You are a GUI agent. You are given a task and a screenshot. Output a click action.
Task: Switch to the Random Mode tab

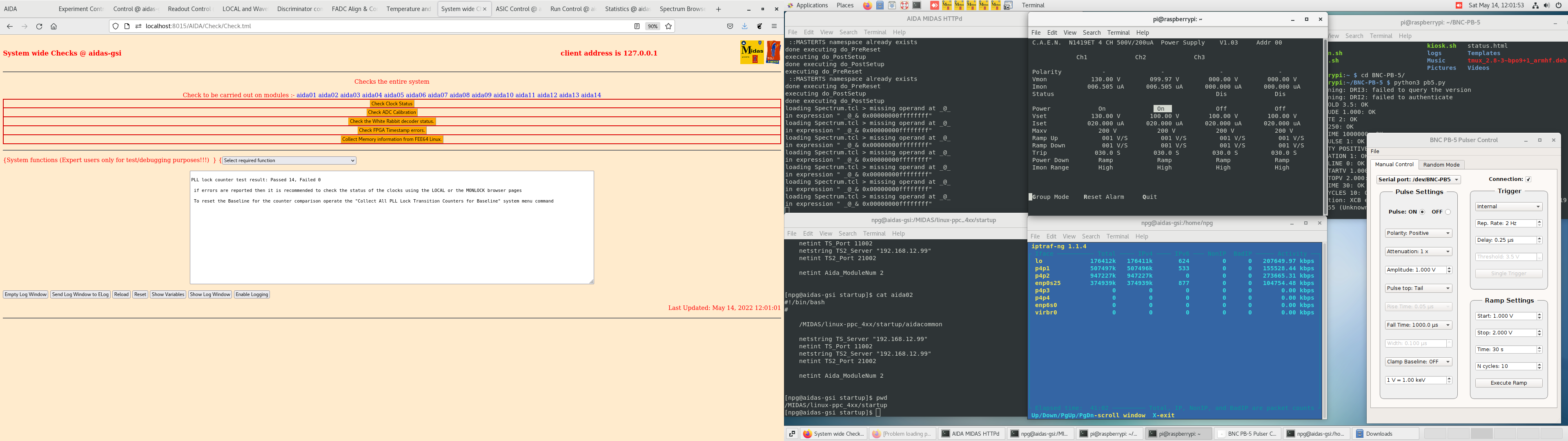(x=1441, y=165)
